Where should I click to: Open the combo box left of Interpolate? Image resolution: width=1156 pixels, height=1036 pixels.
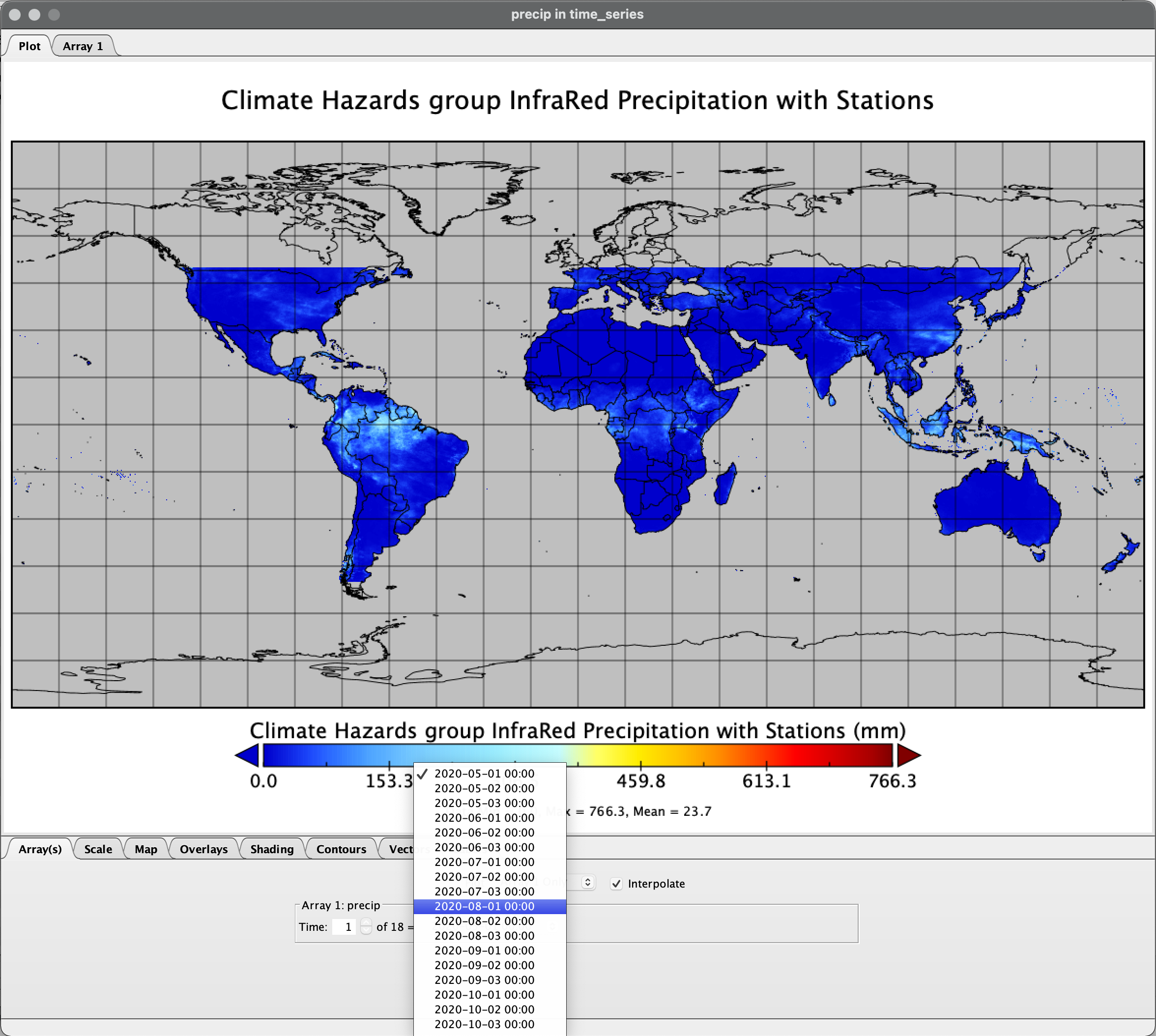pyautogui.click(x=587, y=882)
